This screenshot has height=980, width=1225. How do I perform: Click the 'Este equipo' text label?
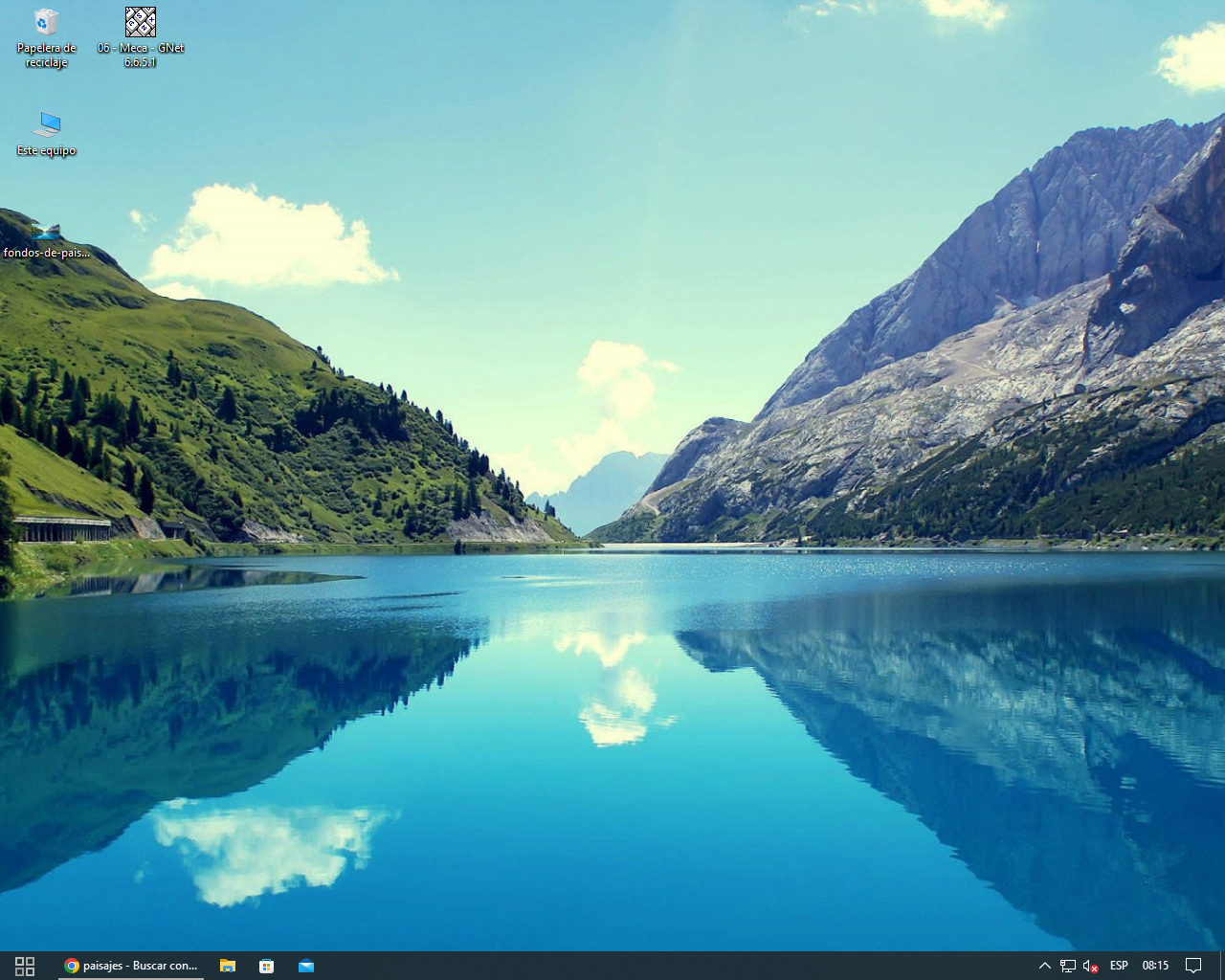click(46, 150)
